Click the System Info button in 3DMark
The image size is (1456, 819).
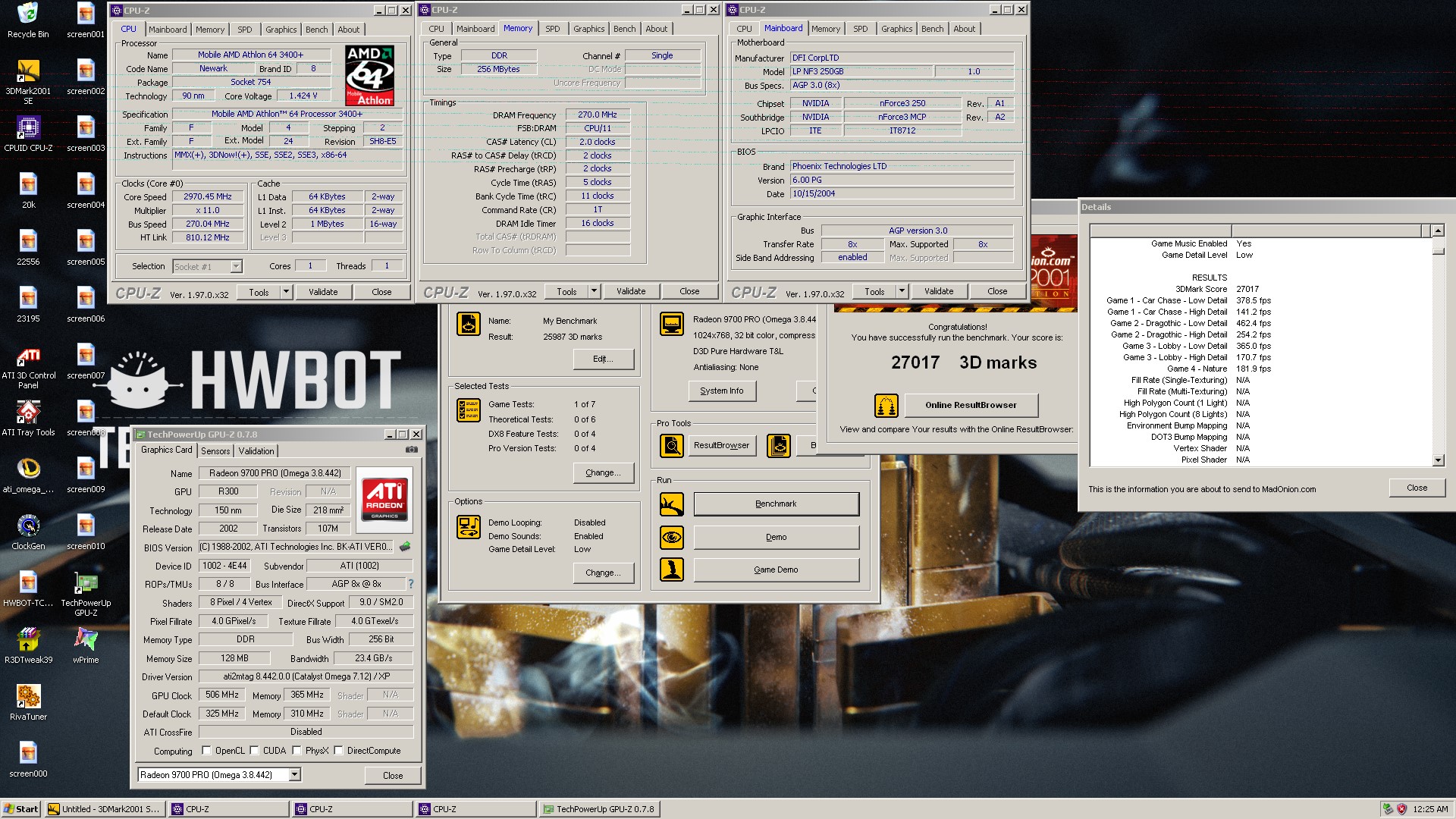[722, 391]
